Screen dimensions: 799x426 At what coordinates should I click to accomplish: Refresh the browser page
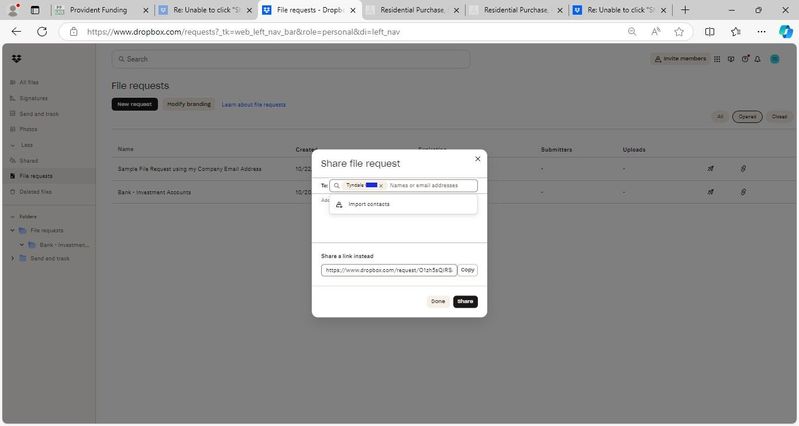(x=42, y=32)
